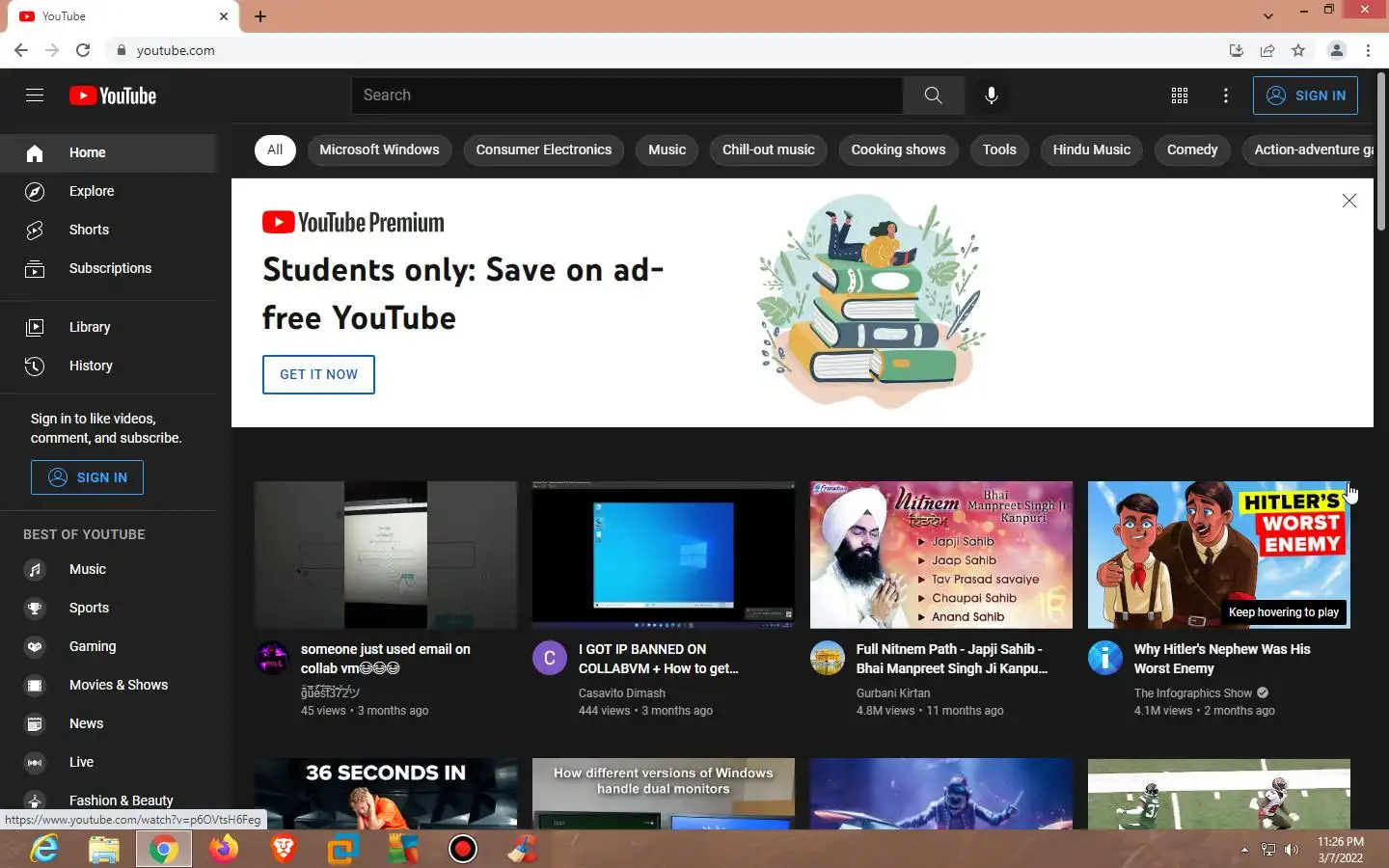Image resolution: width=1389 pixels, height=868 pixels.
Task: Open File Explorer from the taskbar
Action: click(103, 849)
